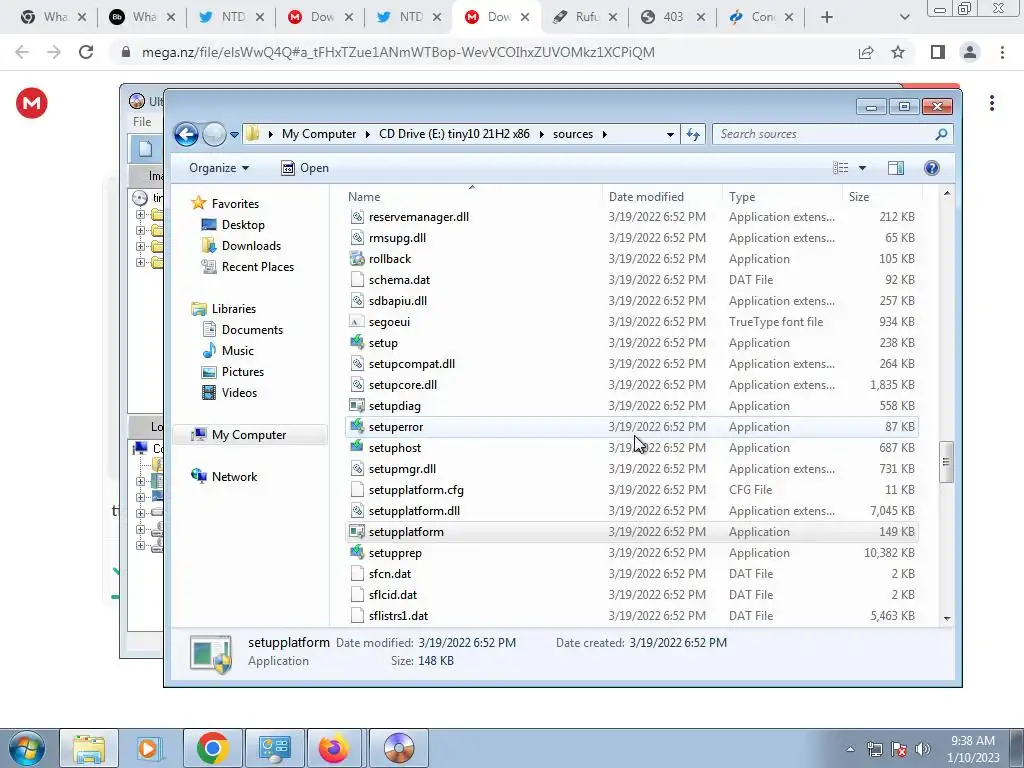Viewport: 1024px width, 768px height.
Task: Select the setupprep application icon
Action: pos(357,552)
